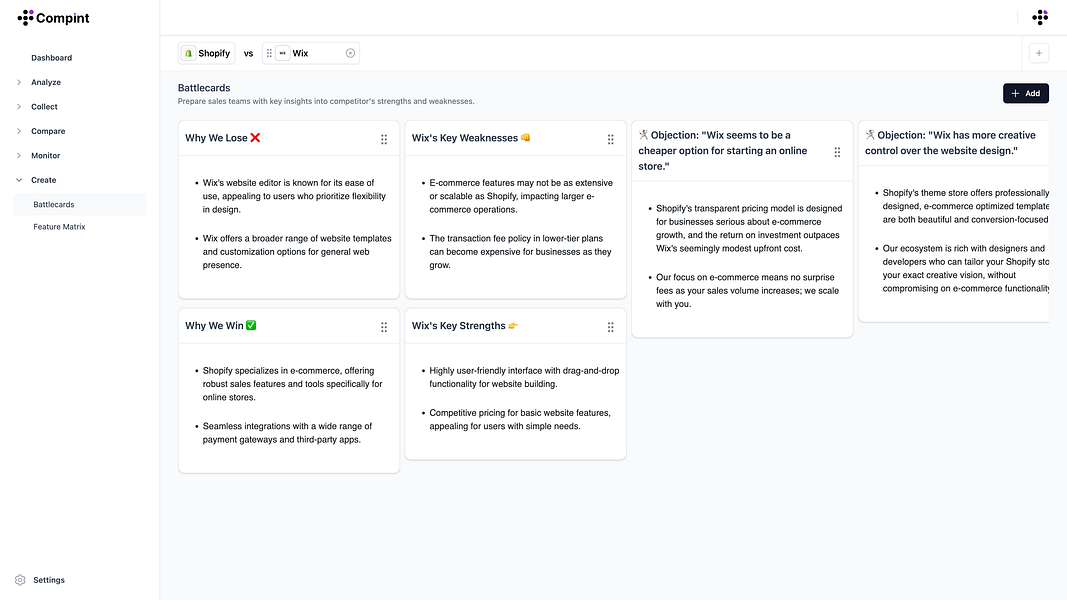Open the Compare menu item

pos(48,131)
